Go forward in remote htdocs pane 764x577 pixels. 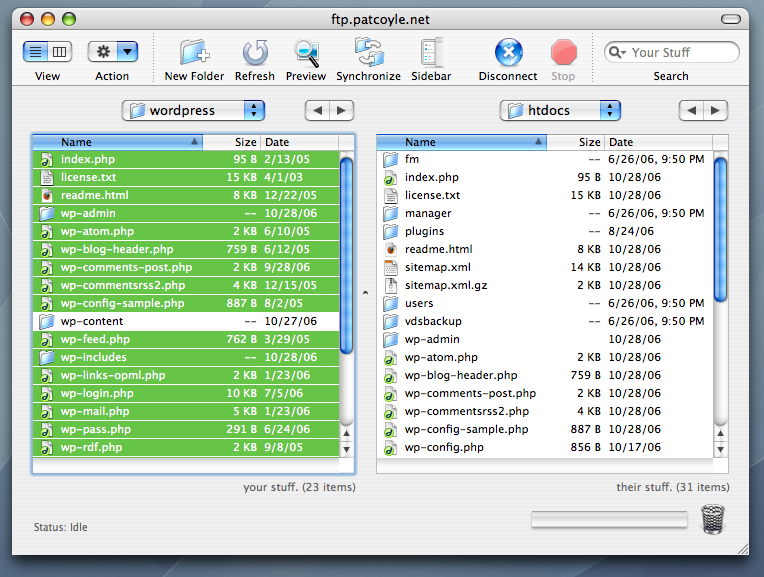tap(716, 111)
